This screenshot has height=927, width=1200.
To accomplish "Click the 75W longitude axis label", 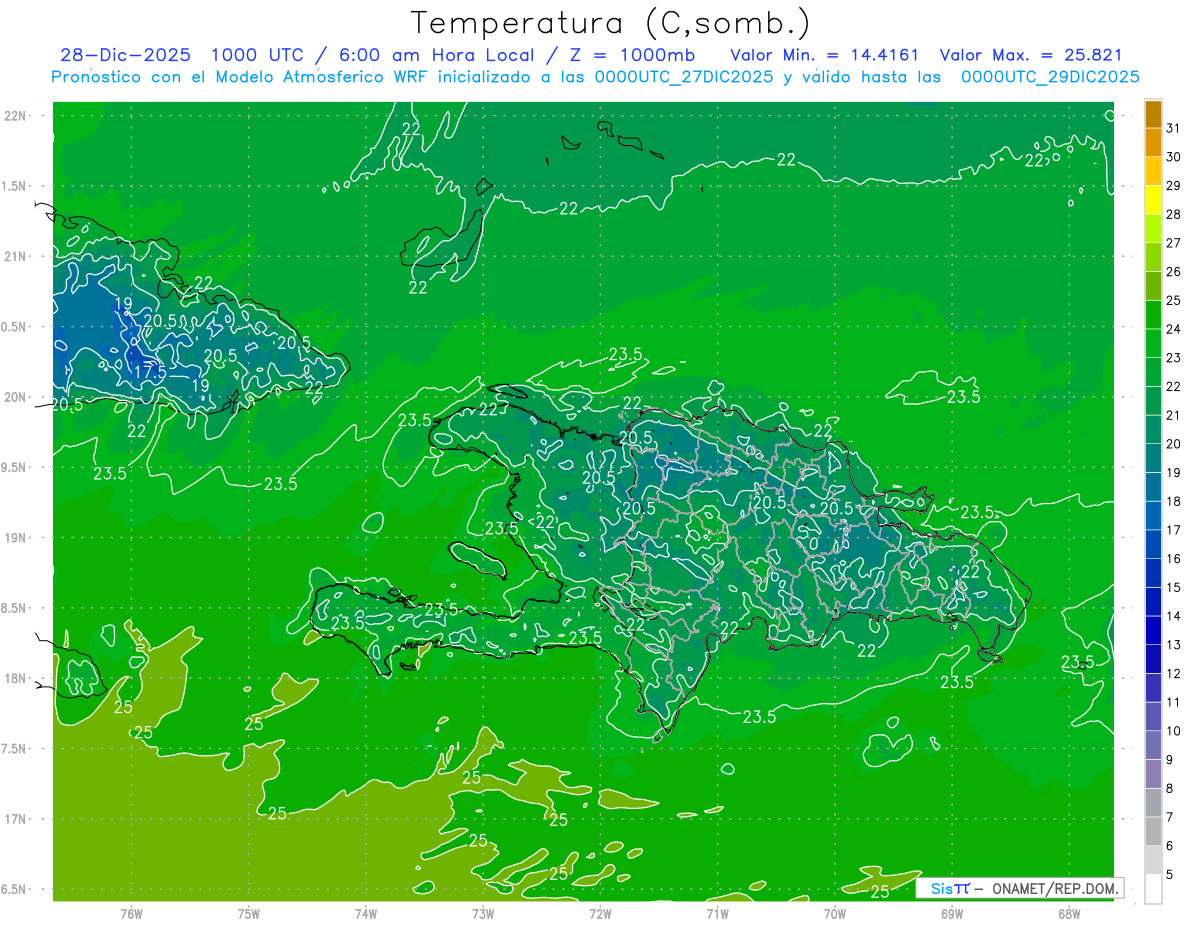I will pyautogui.click(x=249, y=913).
